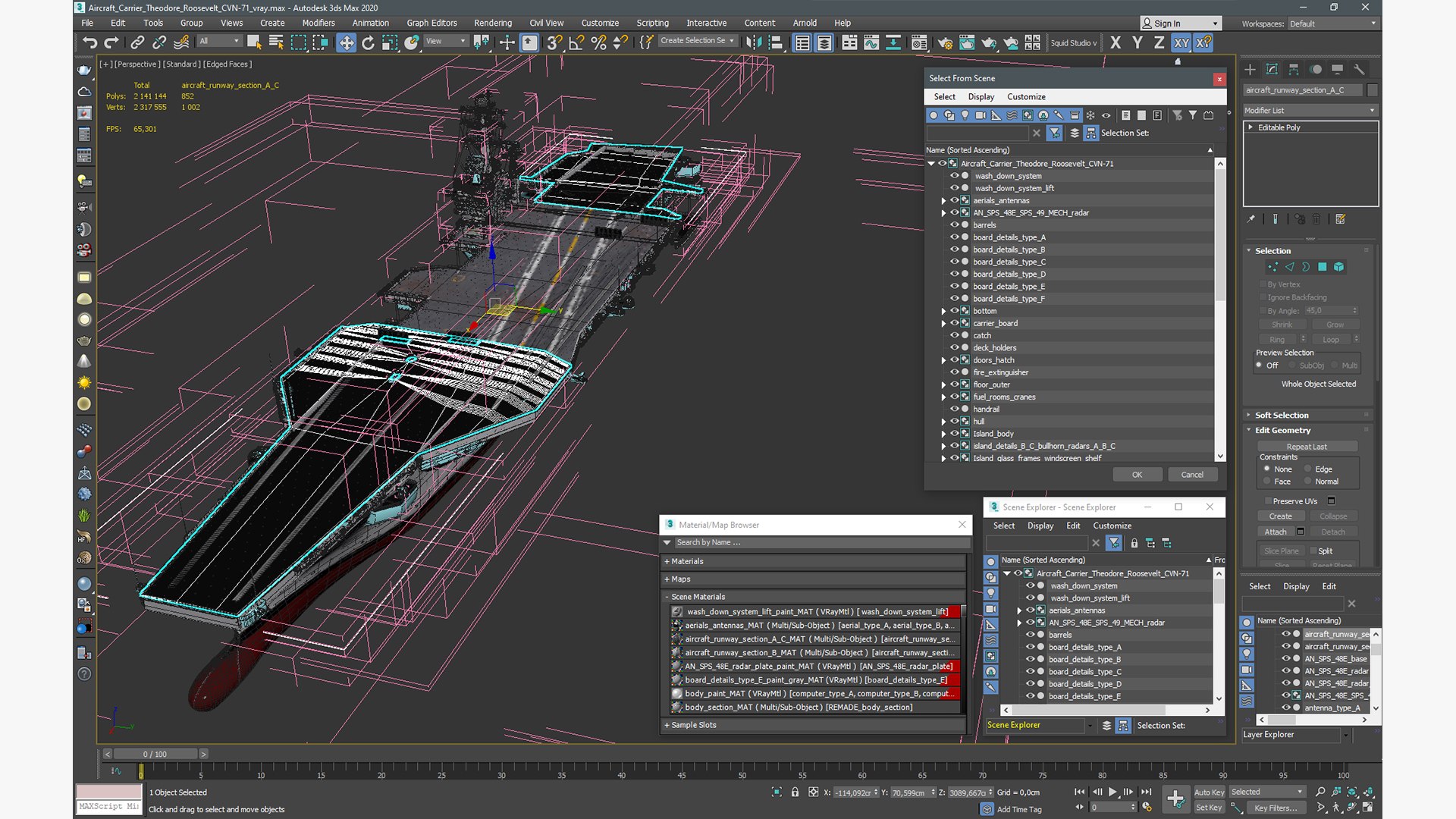Open the Modifier List dropdown
1456x819 pixels.
pos(1310,110)
